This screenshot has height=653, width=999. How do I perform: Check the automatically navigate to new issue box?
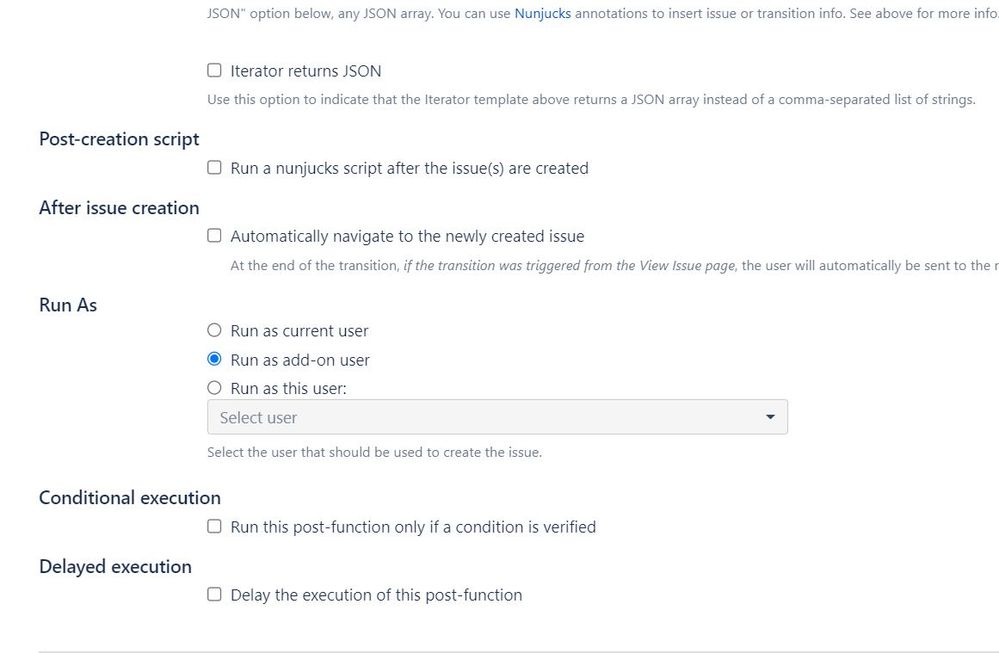click(214, 236)
